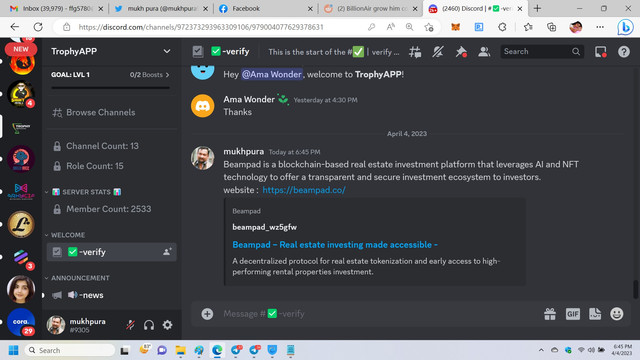Click mukhpura message avatar
The width and height of the screenshot is (640, 360).
[x=202, y=158]
